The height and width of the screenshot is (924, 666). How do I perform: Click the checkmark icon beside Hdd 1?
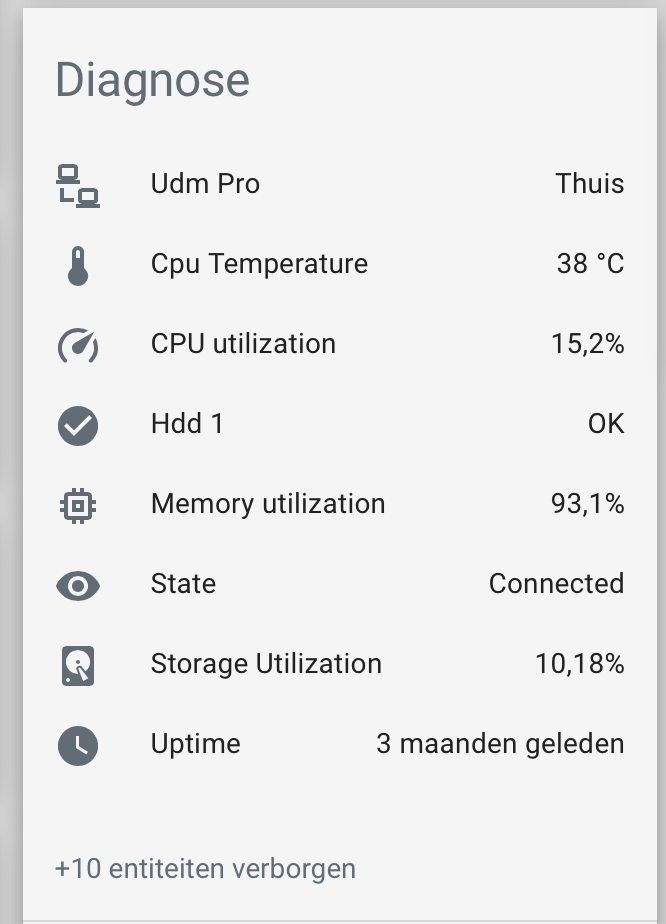[x=78, y=424]
